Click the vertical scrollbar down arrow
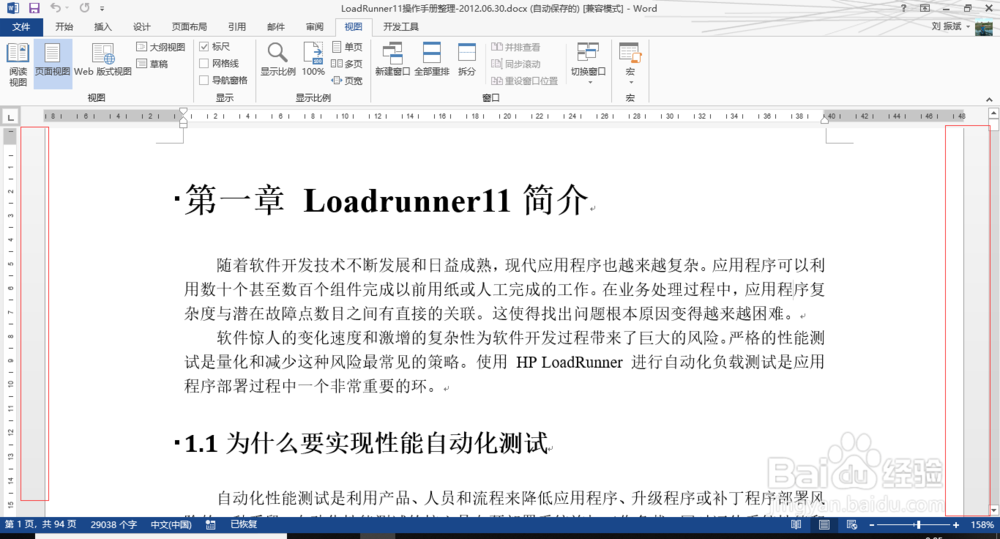1000x539 pixels. pos(994,510)
